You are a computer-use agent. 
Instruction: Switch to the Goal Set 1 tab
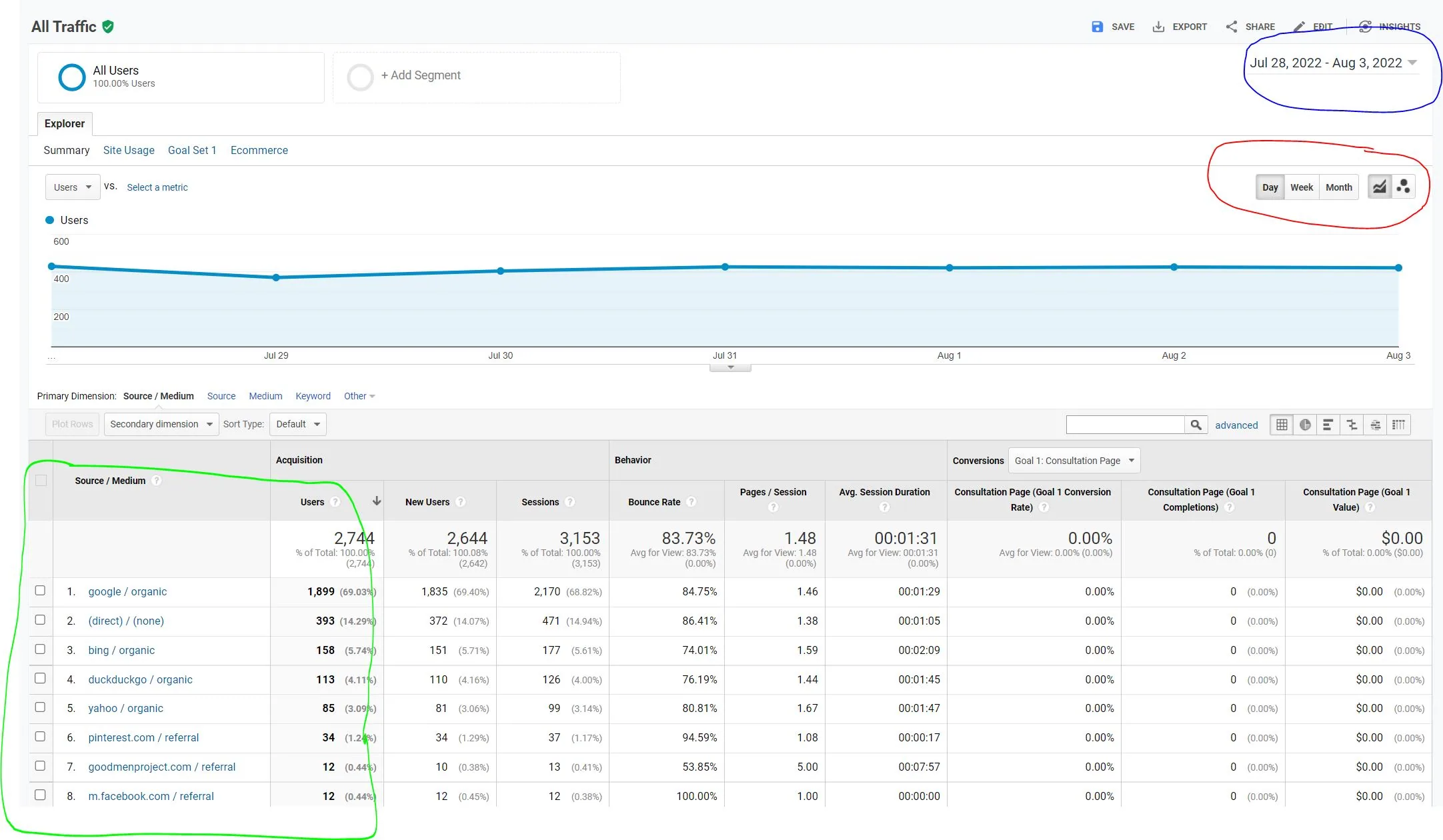point(192,150)
